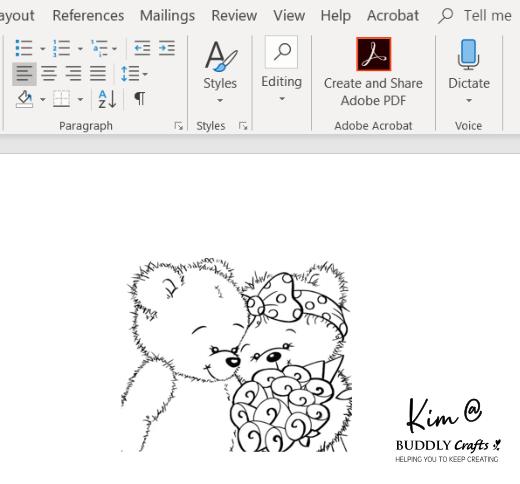Open the Shading color dropdown arrow
The width and height of the screenshot is (520, 484).
pos(43,99)
